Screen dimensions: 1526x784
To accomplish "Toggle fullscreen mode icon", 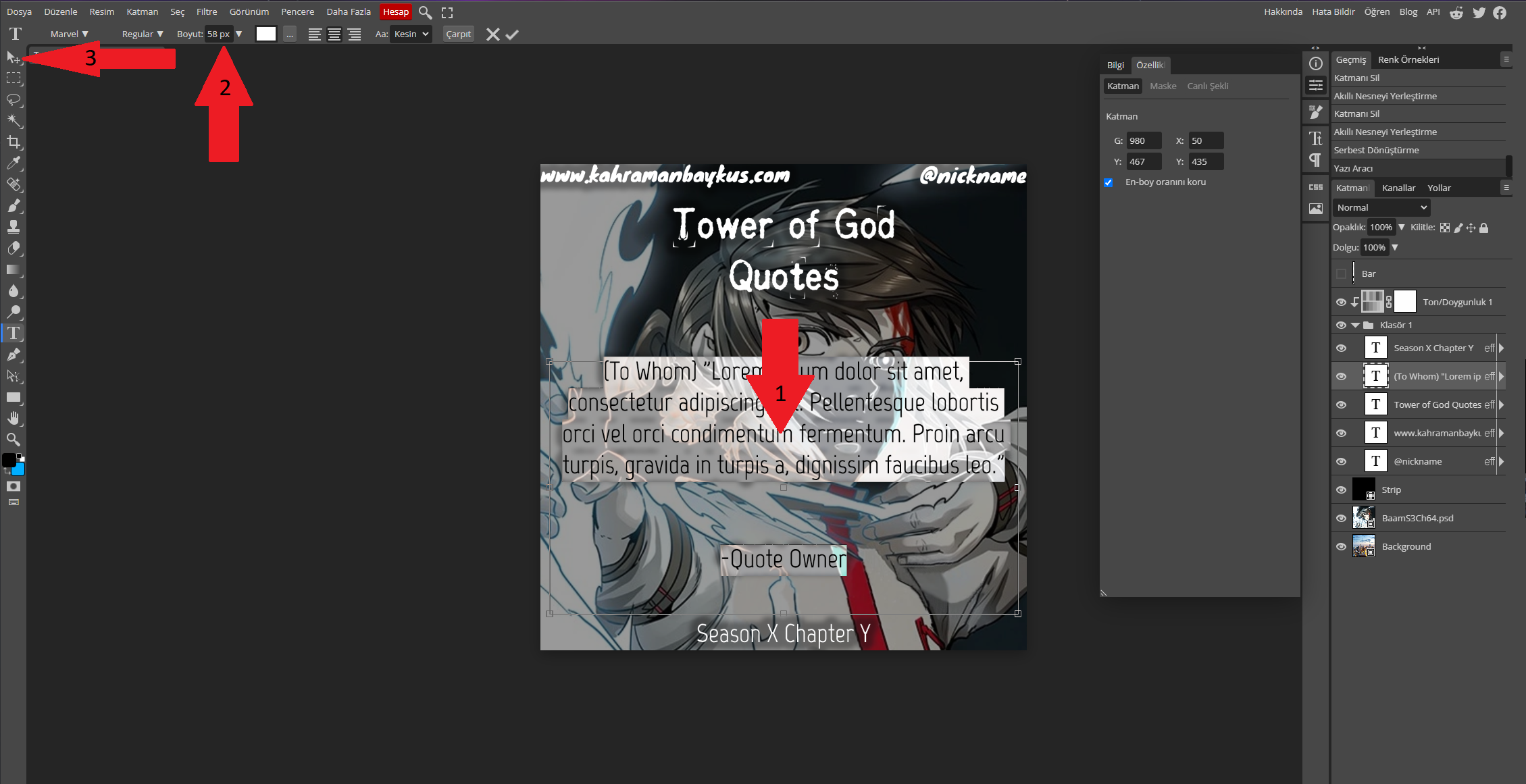I will pyautogui.click(x=447, y=12).
